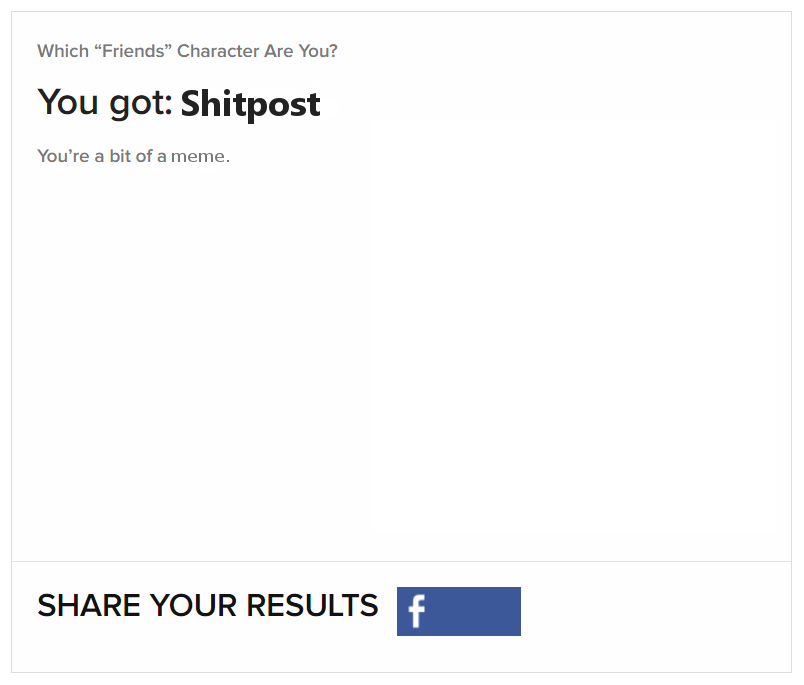Viewport: 804px width, 685px height.
Task: Click the description "You're a bit of a meme."
Action: coord(133,156)
